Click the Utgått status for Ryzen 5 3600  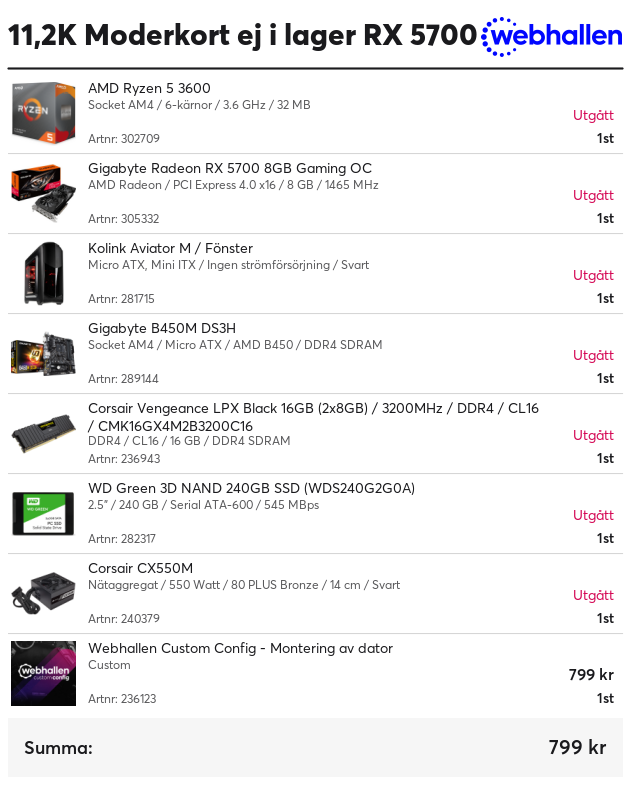(x=593, y=115)
